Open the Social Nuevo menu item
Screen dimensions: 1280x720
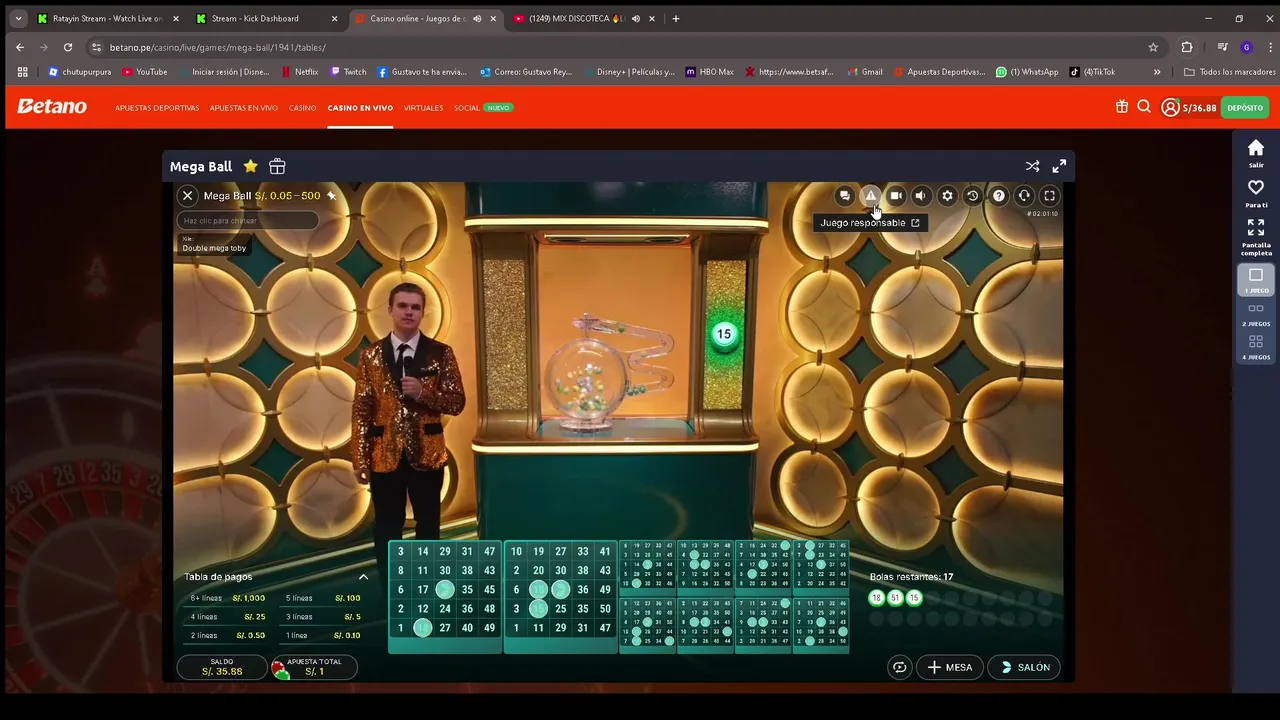pyautogui.click(x=483, y=108)
